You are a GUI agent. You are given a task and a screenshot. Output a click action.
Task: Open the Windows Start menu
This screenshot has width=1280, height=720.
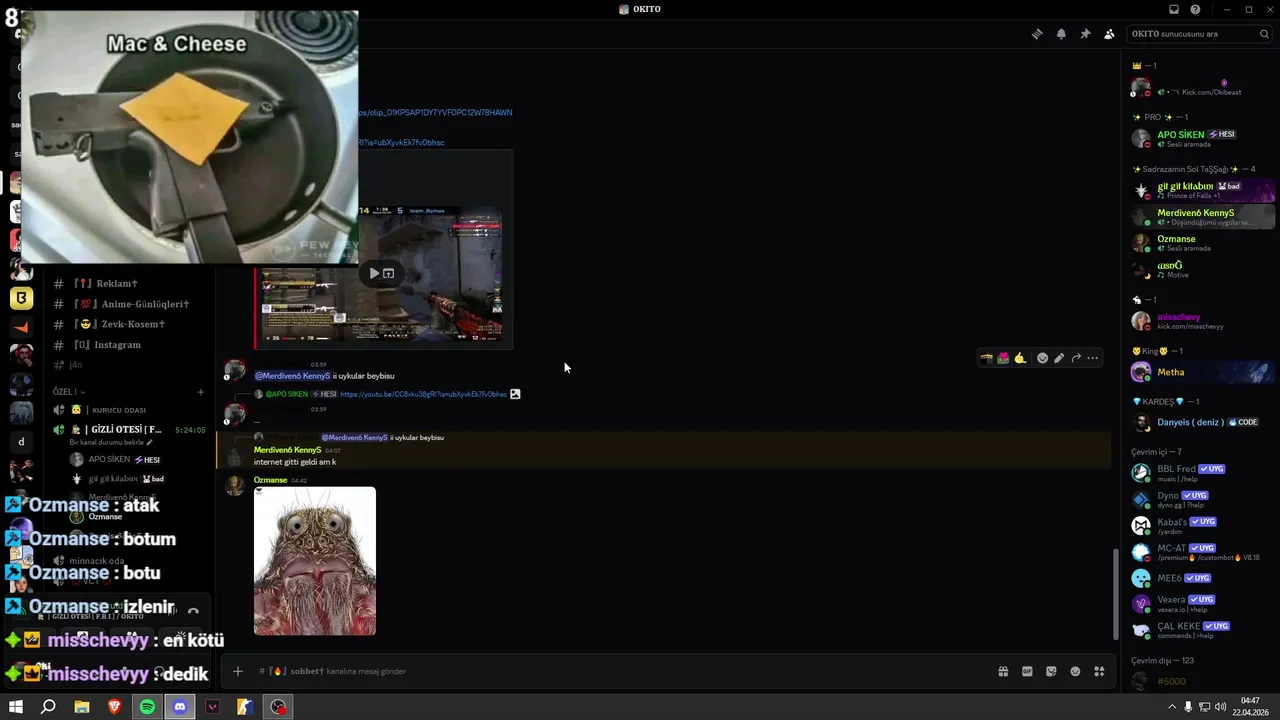click(x=16, y=707)
